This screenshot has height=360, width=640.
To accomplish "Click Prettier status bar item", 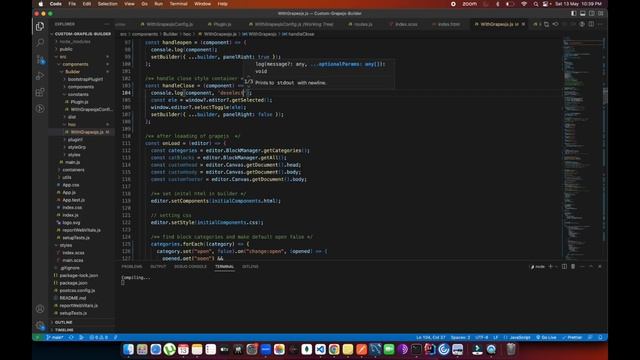I will click(572, 338).
